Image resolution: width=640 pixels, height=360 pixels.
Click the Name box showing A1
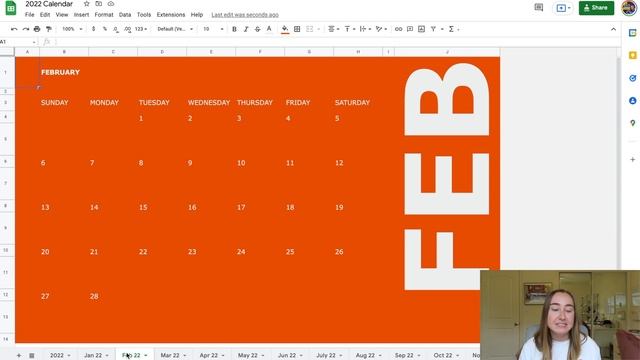point(18,42)
